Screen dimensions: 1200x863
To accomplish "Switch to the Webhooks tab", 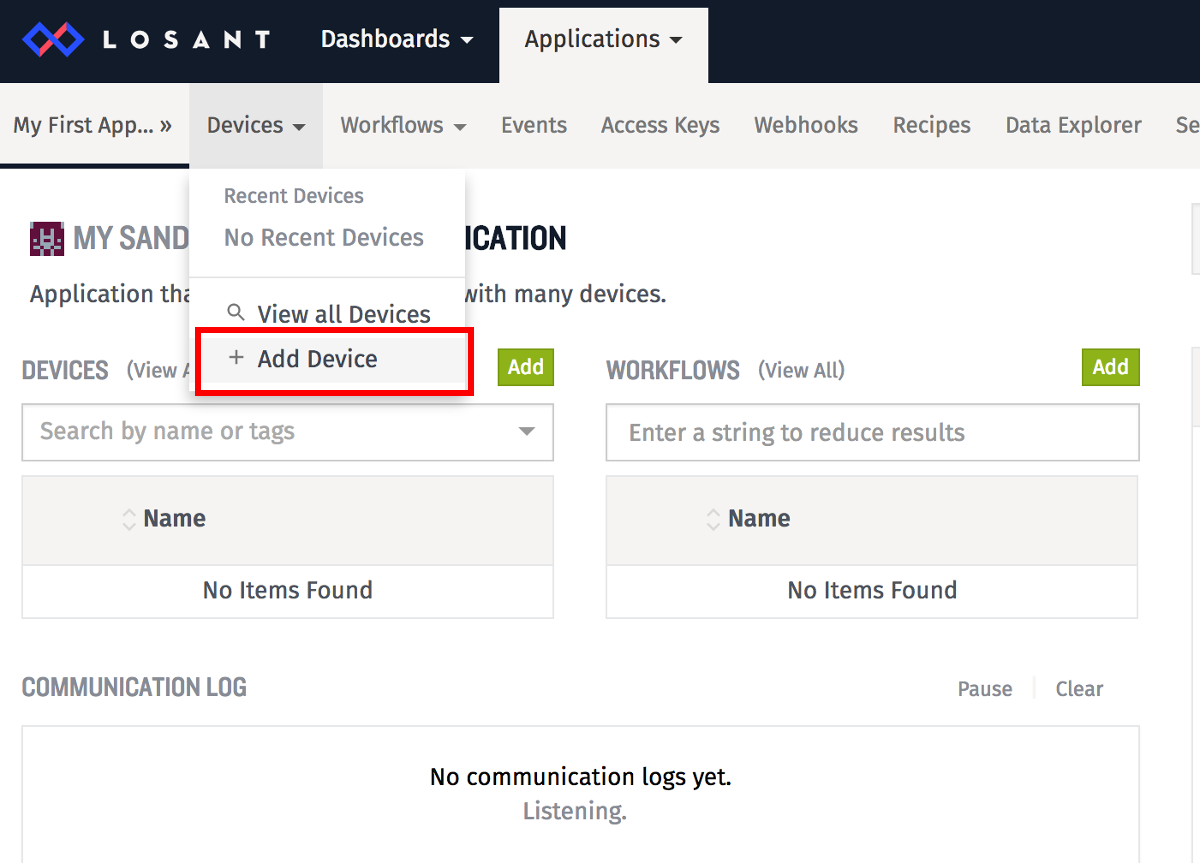I will [806, 125].
